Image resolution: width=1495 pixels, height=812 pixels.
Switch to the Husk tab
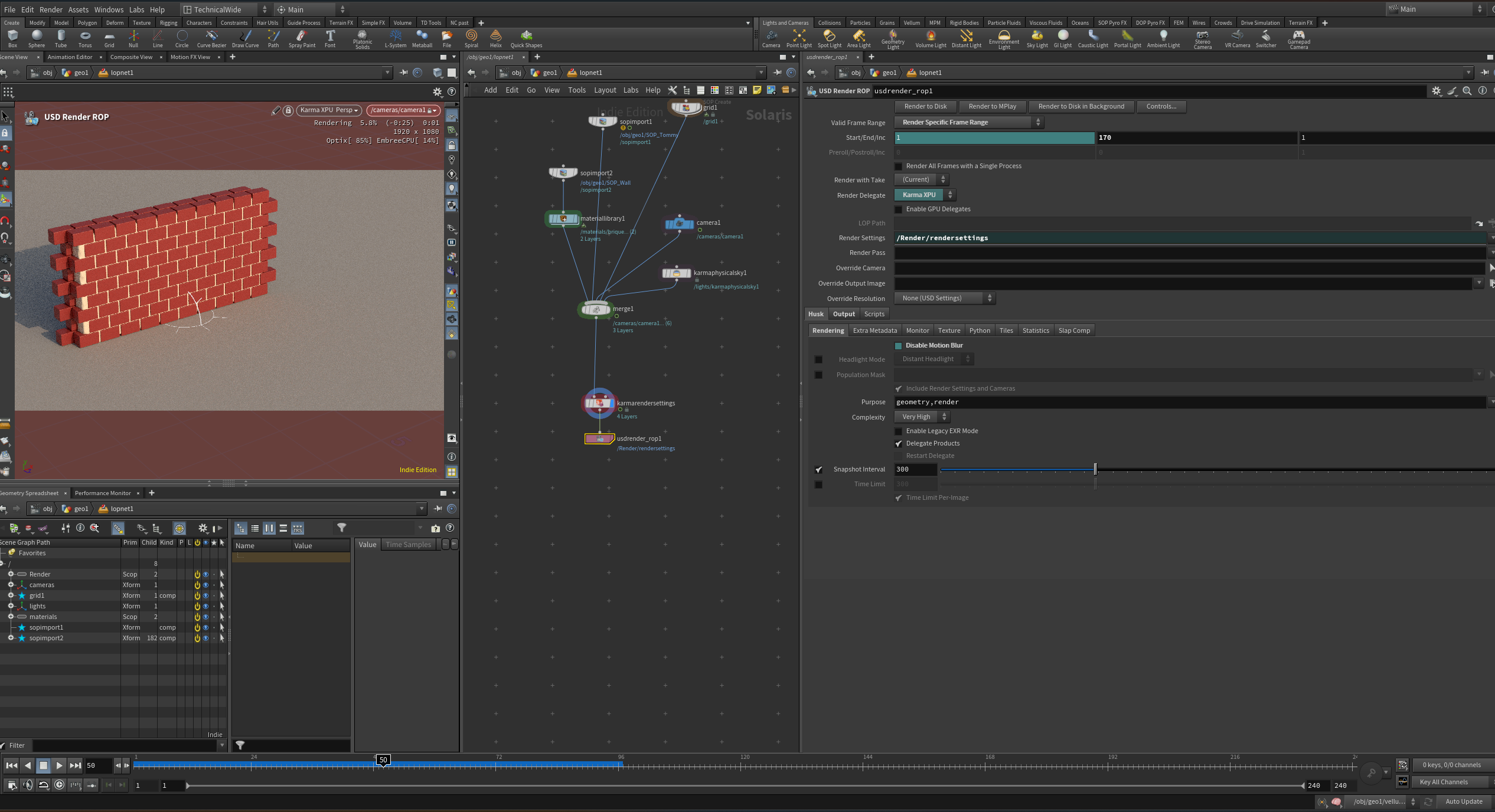[816, 314]
